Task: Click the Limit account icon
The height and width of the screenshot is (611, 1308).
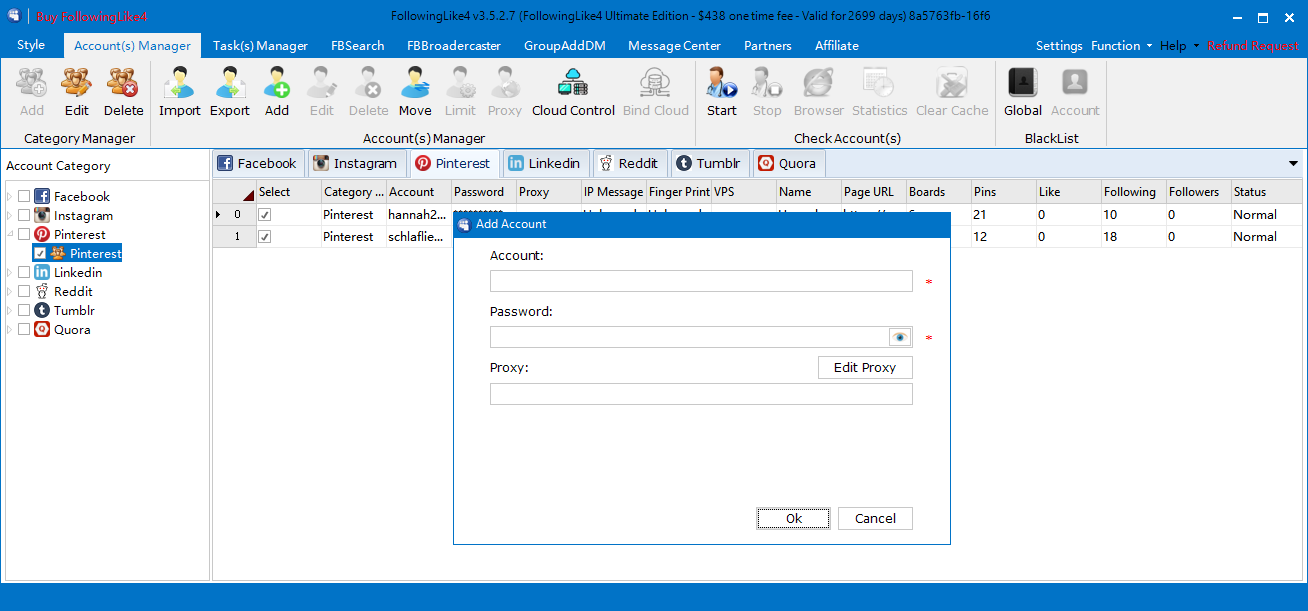Action: tap(460, 92)
